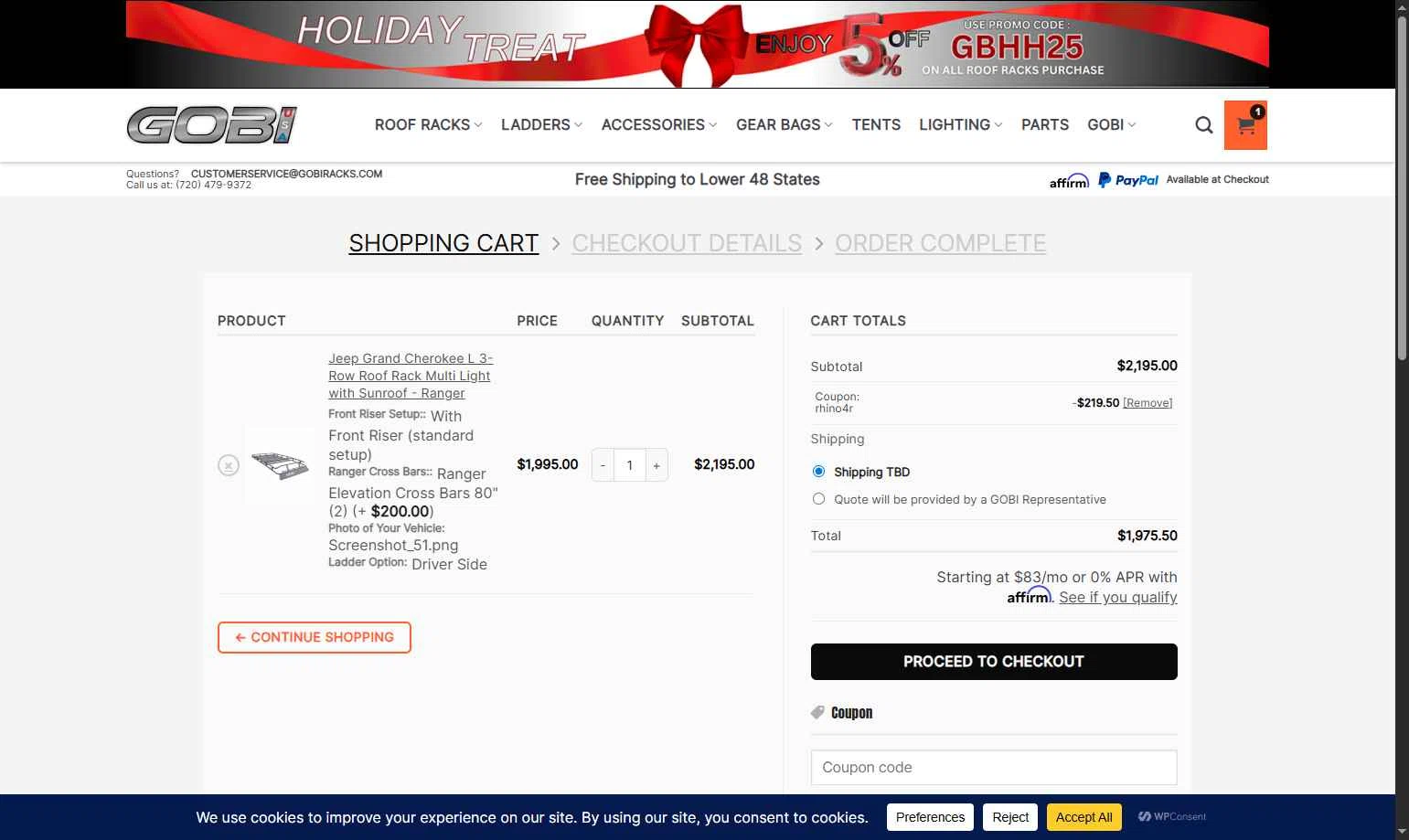Click the Affirm logo in header
Image resolution: width=1409 pixels, height=840 pixels.
[1069, 181]
